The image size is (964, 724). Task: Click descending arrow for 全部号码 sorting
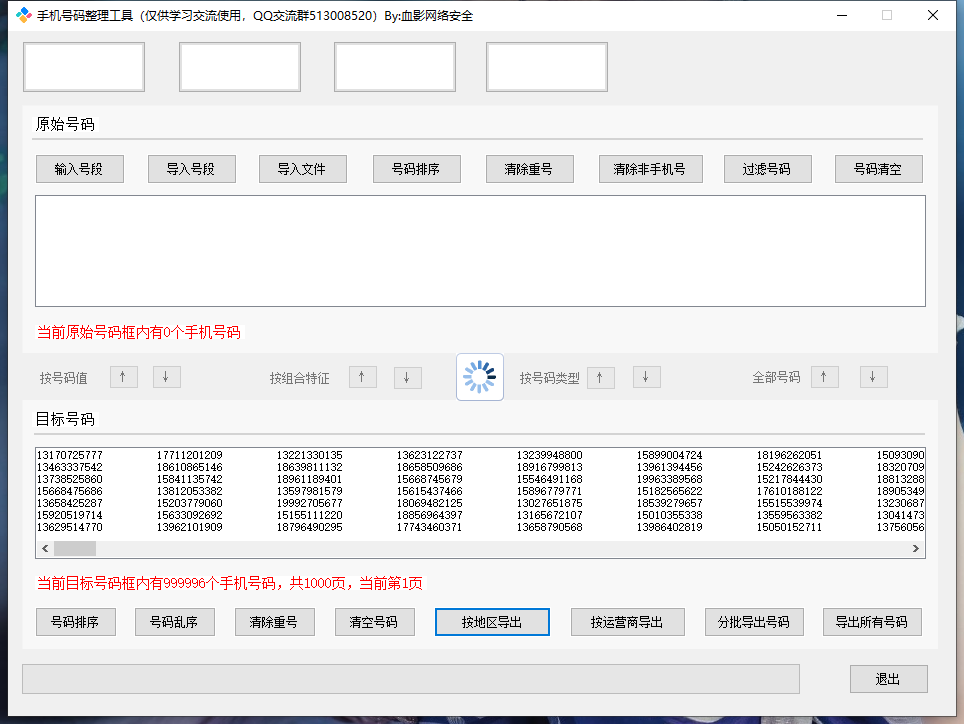click(x=873, y=377)
